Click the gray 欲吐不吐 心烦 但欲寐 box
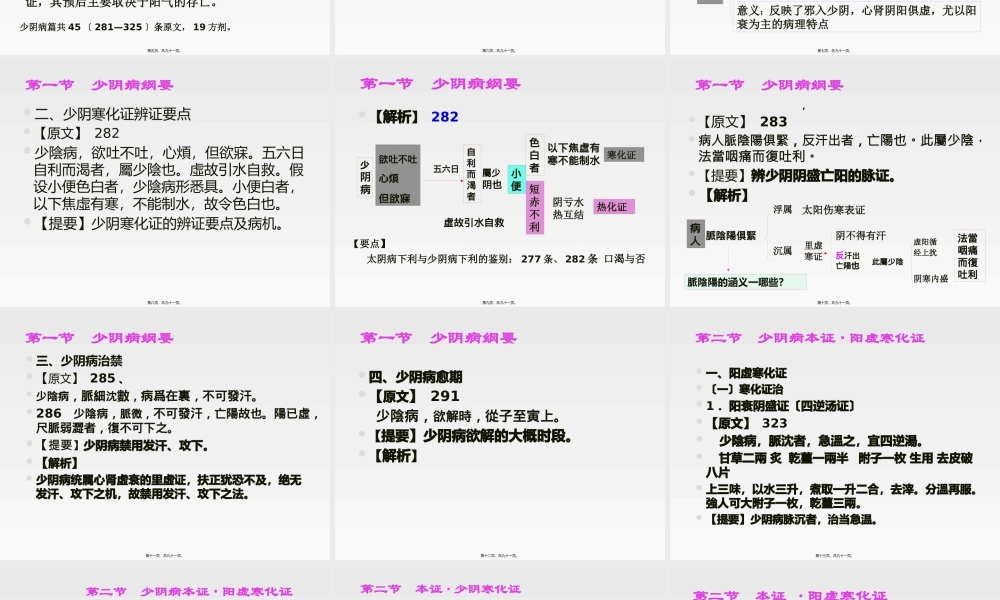 click(397, 175)
